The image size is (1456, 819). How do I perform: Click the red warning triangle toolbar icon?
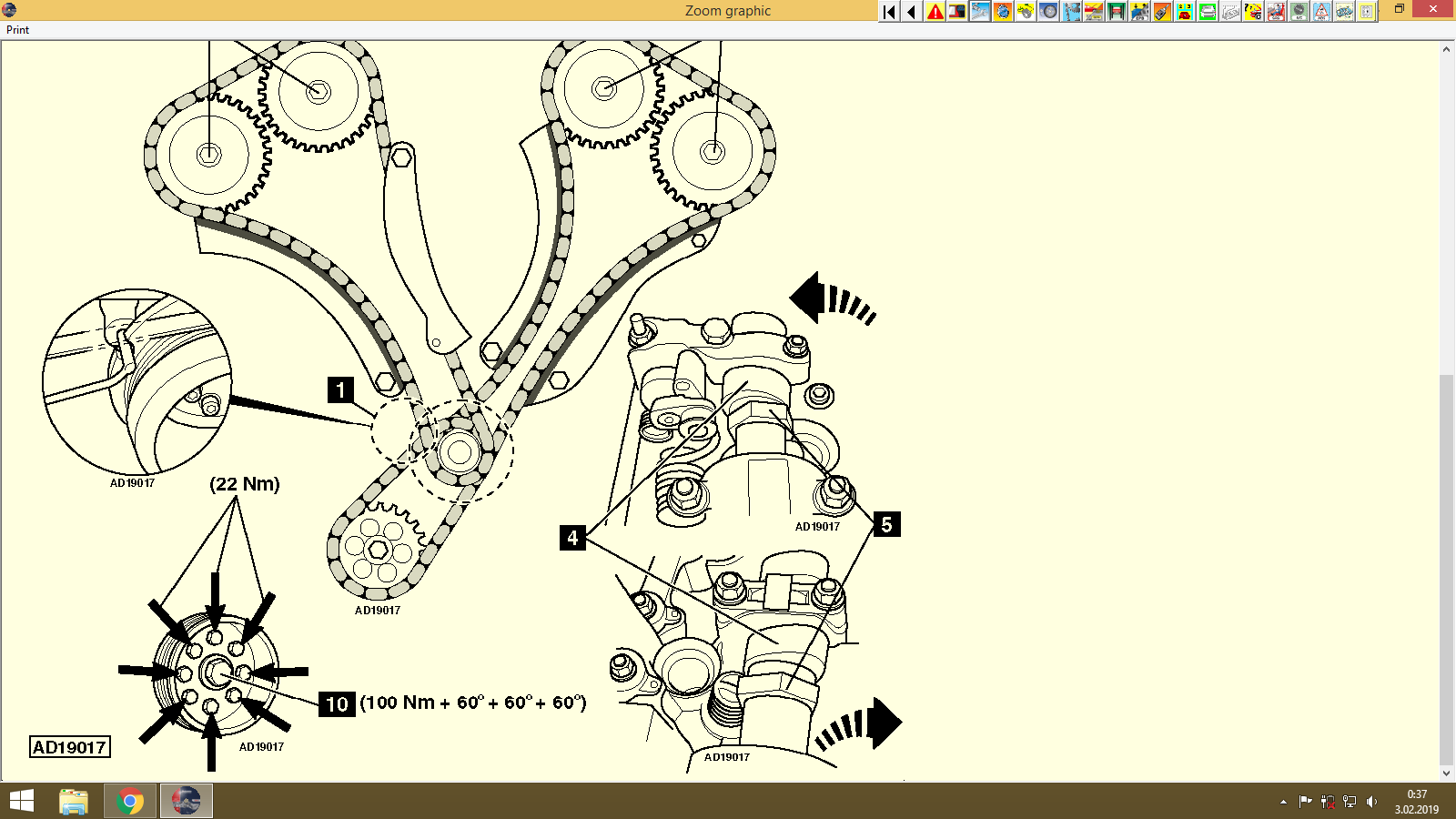point(934,13)
